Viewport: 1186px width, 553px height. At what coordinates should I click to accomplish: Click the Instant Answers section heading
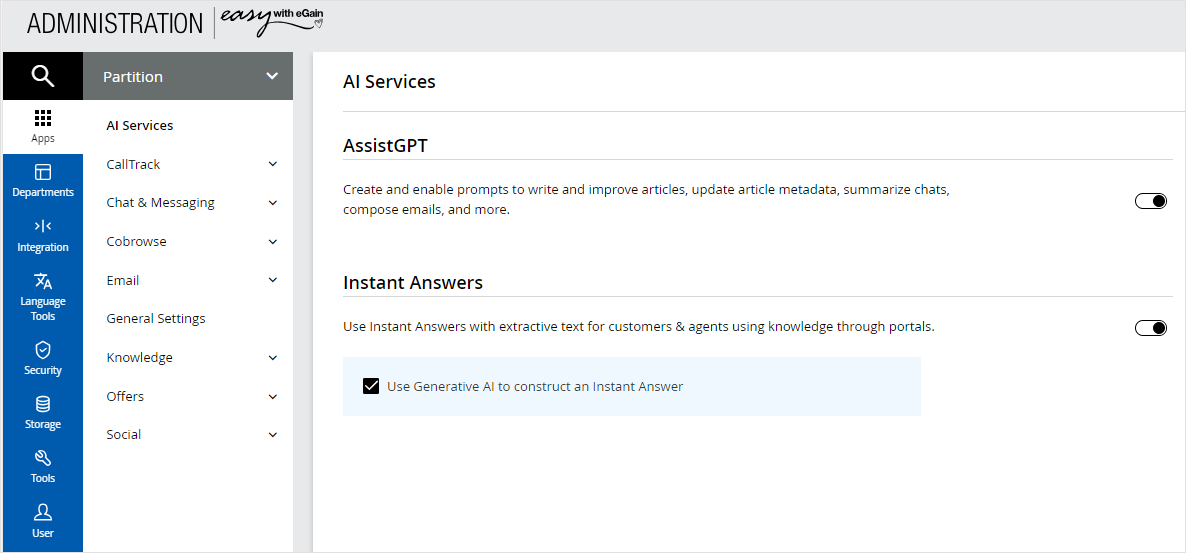point(413,283)
